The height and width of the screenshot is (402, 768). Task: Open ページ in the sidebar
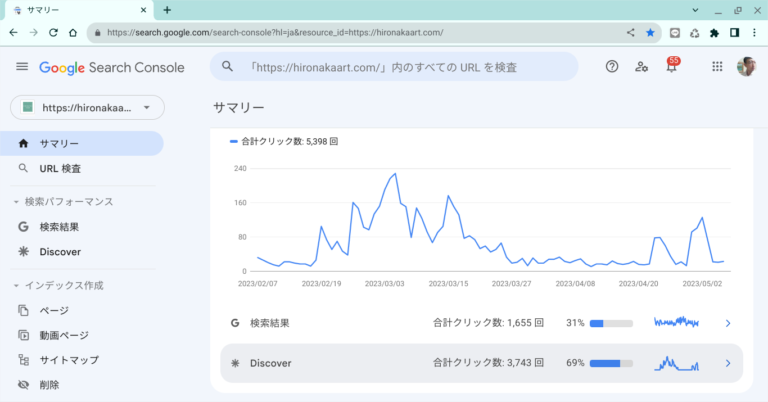81,310
